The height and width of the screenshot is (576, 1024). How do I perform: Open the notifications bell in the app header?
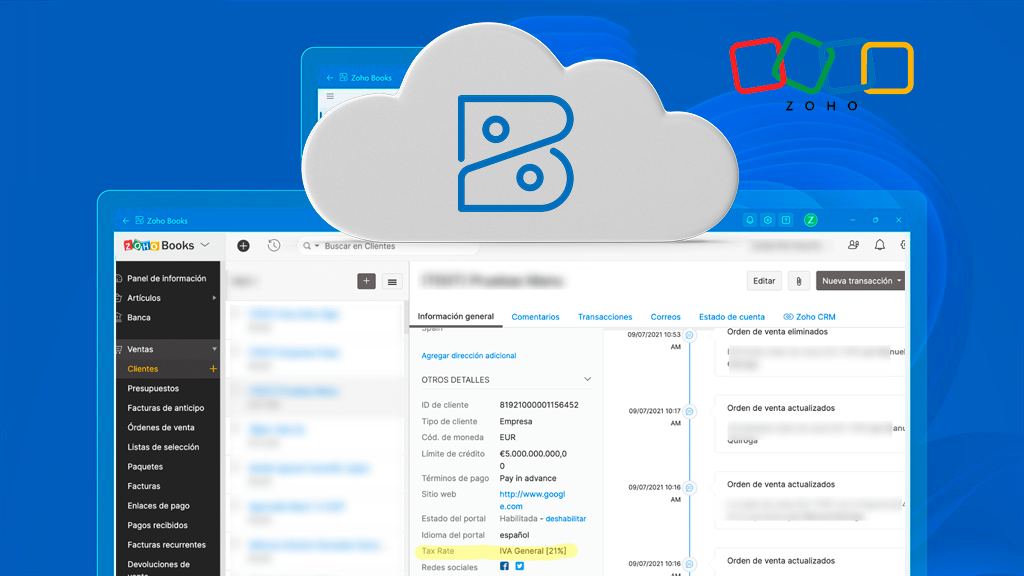pyautogui.click(x=880, y=245)
